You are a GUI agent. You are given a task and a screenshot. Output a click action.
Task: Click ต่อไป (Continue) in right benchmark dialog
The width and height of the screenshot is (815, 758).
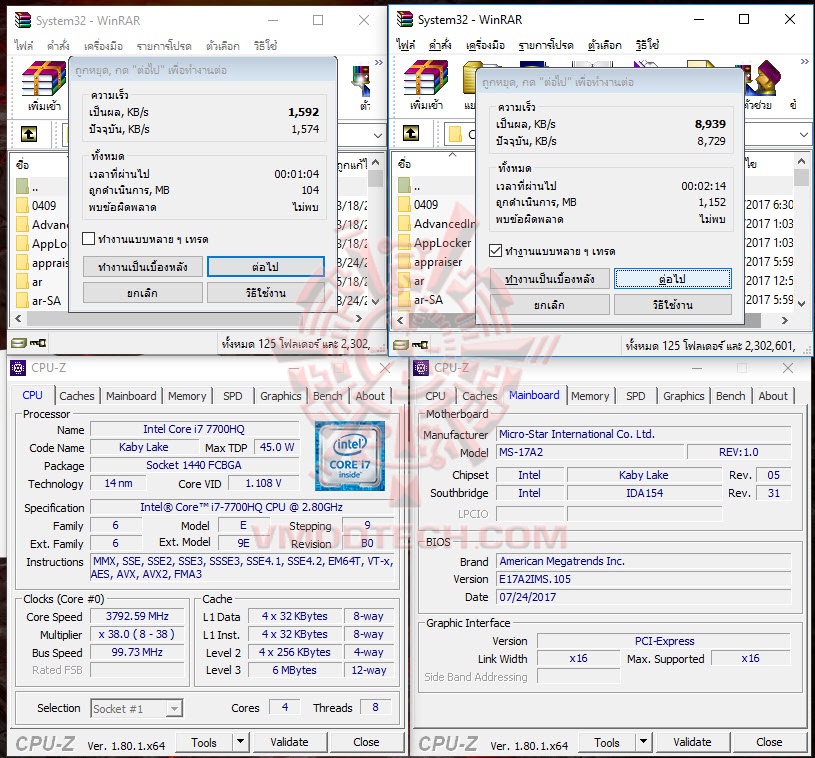point(673,279)
